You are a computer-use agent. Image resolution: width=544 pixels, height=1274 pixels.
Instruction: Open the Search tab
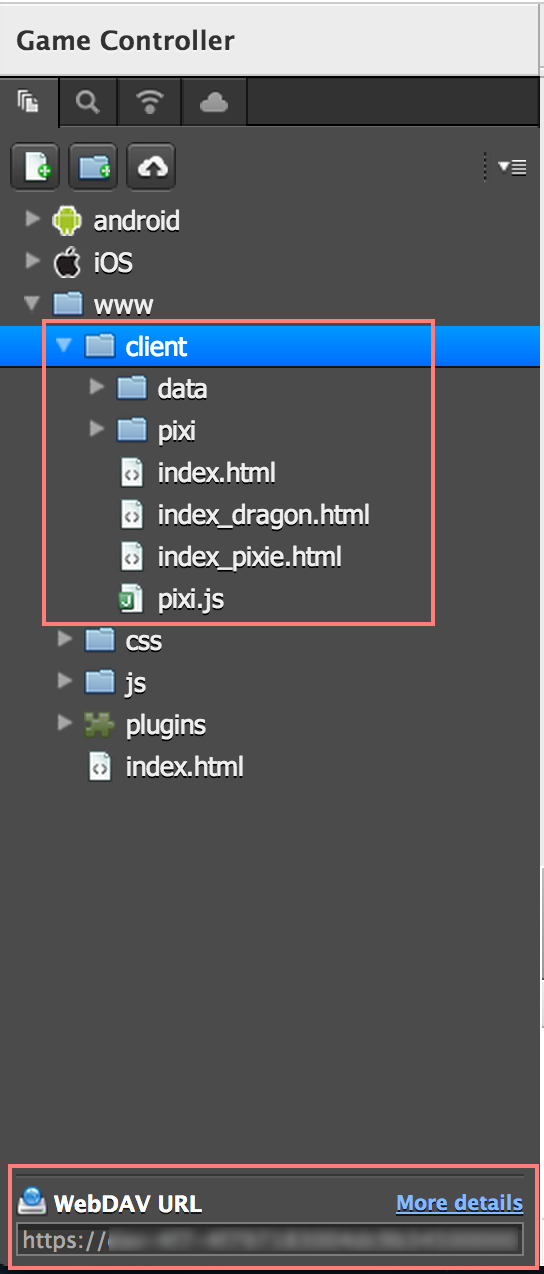(89, 102)
